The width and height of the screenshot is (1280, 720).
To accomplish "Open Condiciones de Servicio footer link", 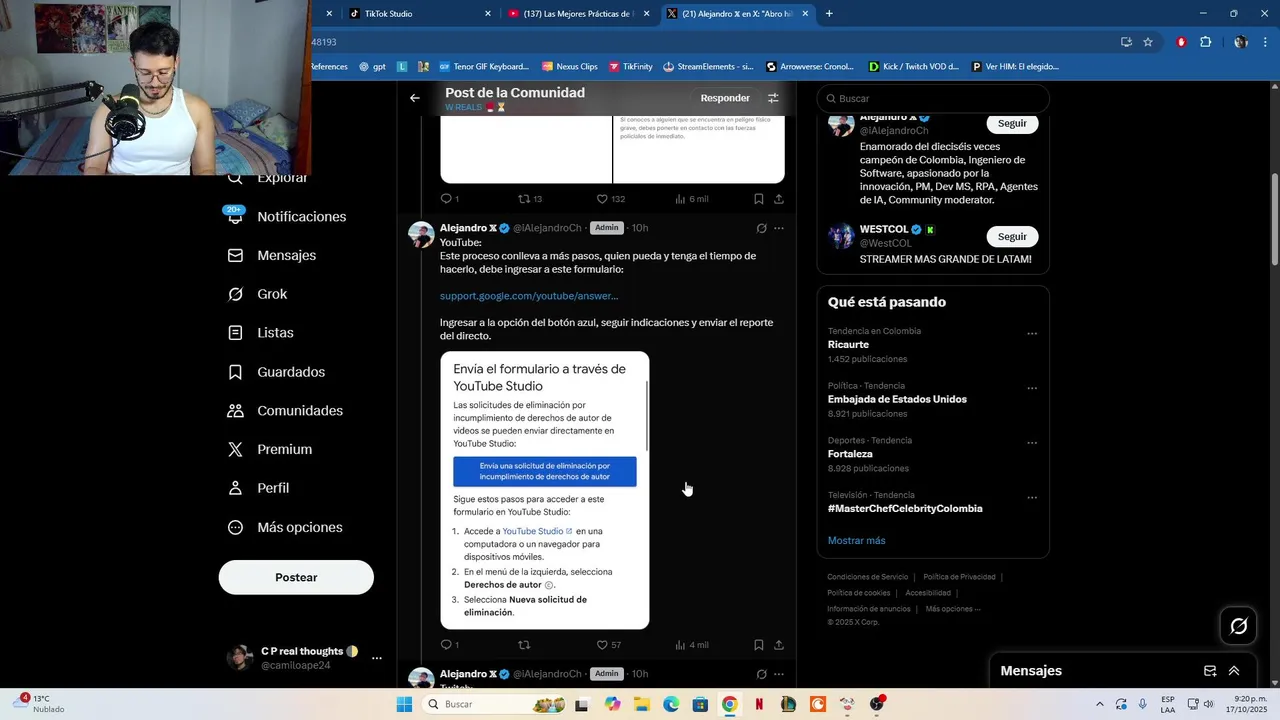I will (x=867, y=577).
